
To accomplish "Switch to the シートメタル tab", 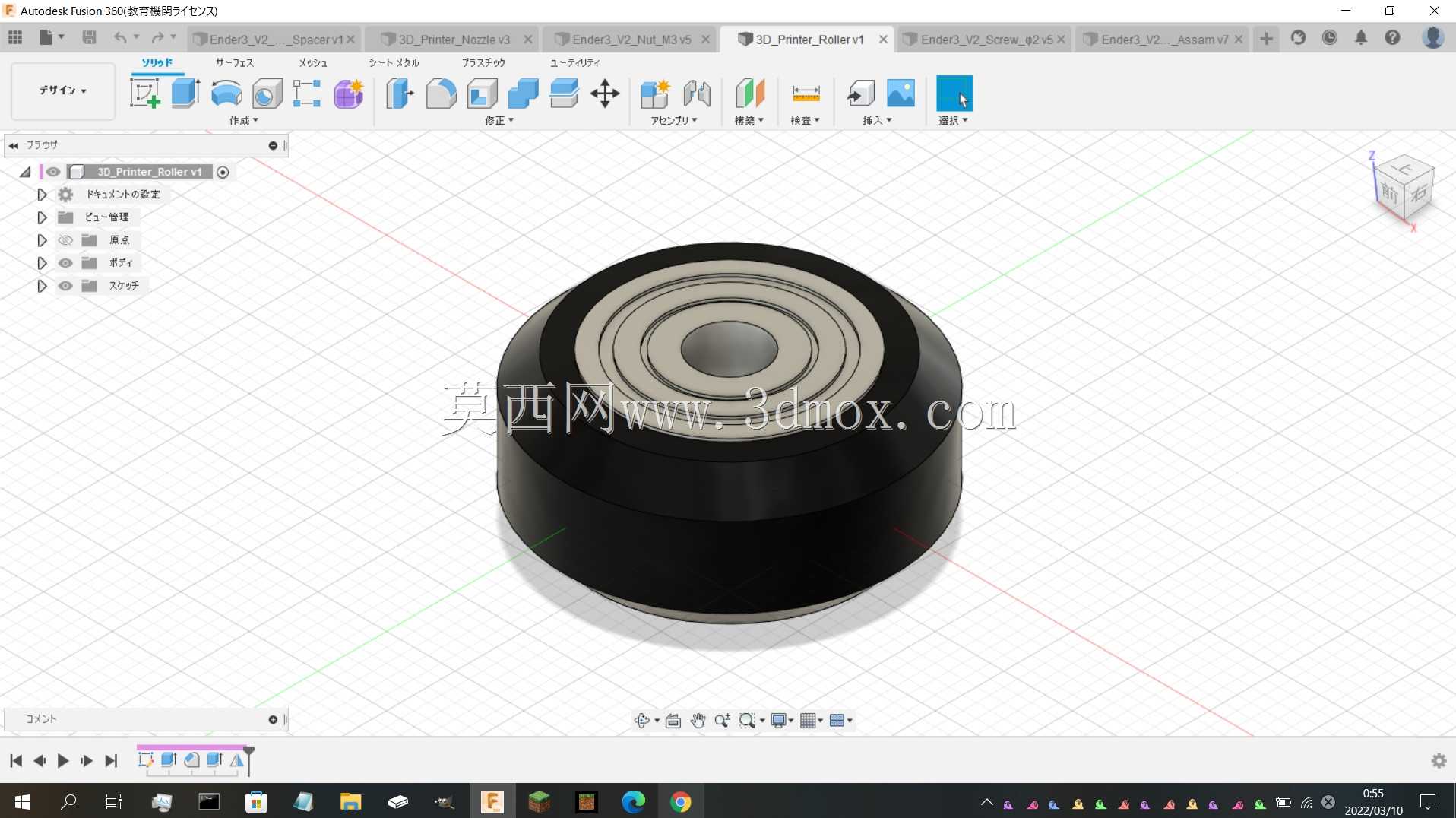I will tap(394, 62).
